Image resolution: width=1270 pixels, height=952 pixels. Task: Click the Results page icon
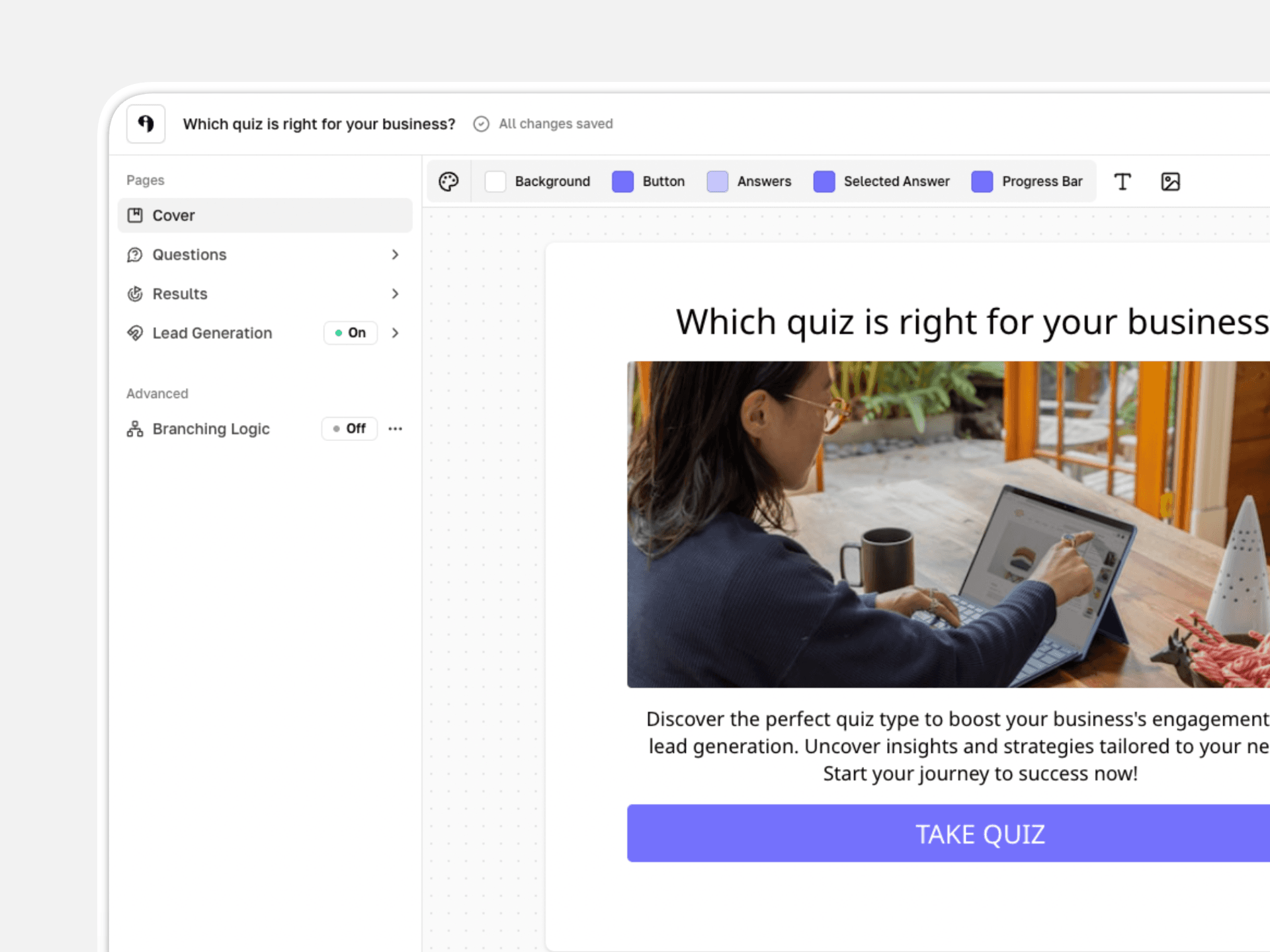tap(135, 294)
